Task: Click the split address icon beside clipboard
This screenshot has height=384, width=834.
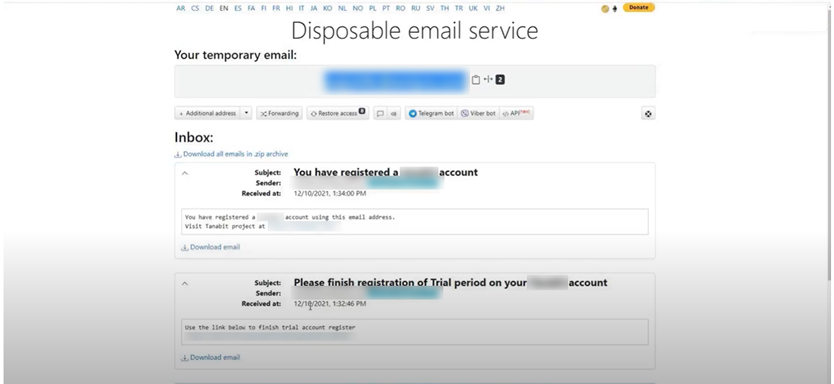Action: [x=488, y=79]
